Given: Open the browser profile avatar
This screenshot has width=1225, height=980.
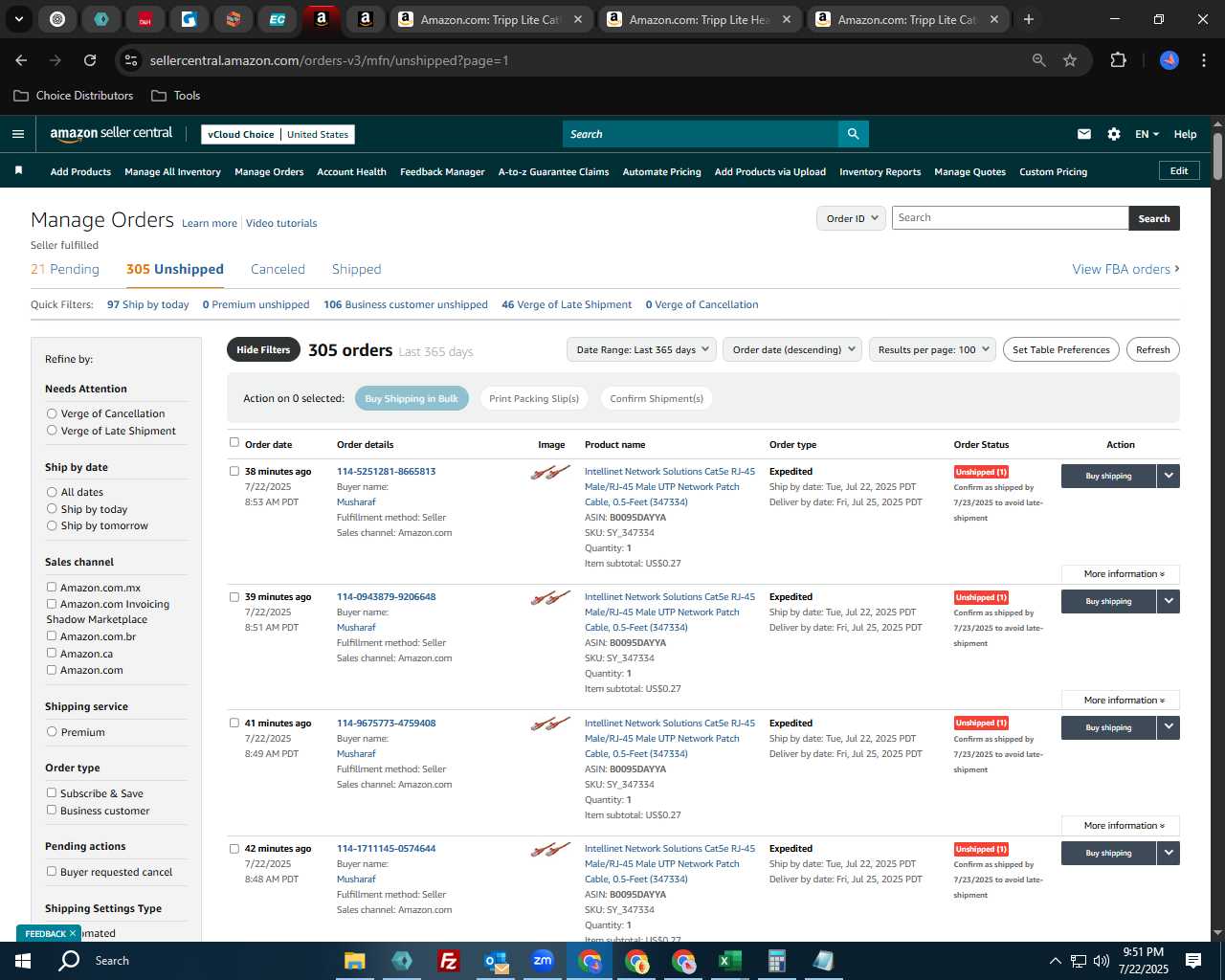Looking at the screenshot, I should [x=1169, y=60].
